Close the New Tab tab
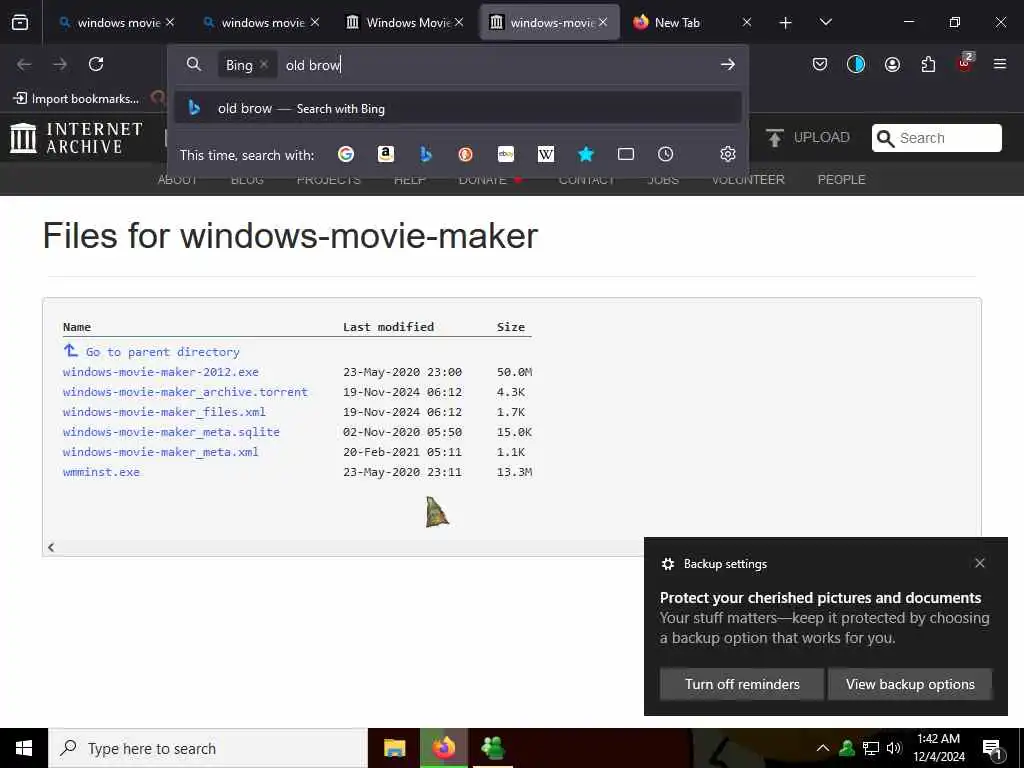The width and height of the screenshot is (1024, 768). pyautogui.click(x=747, y=22)
